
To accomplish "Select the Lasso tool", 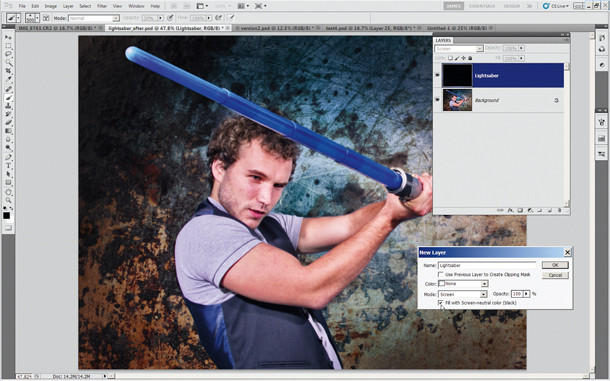I will pos(8,54).
